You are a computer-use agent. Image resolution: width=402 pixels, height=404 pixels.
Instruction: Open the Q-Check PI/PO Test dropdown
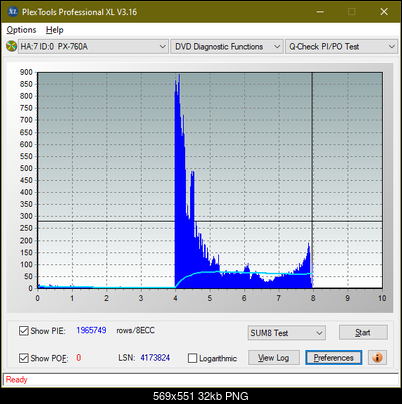coord(342,47)
